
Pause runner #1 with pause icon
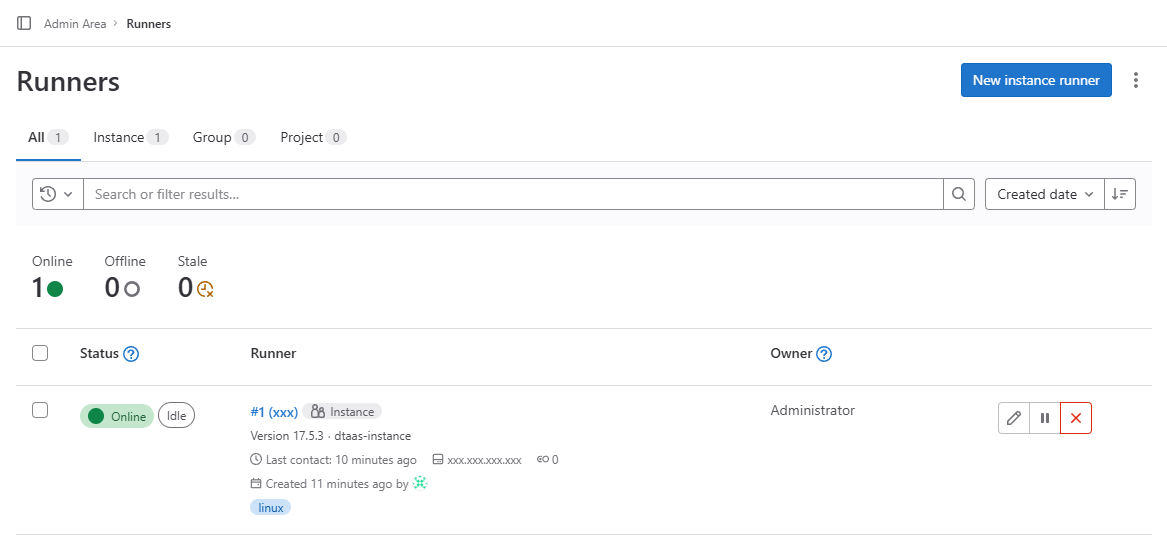[1045, 418]
